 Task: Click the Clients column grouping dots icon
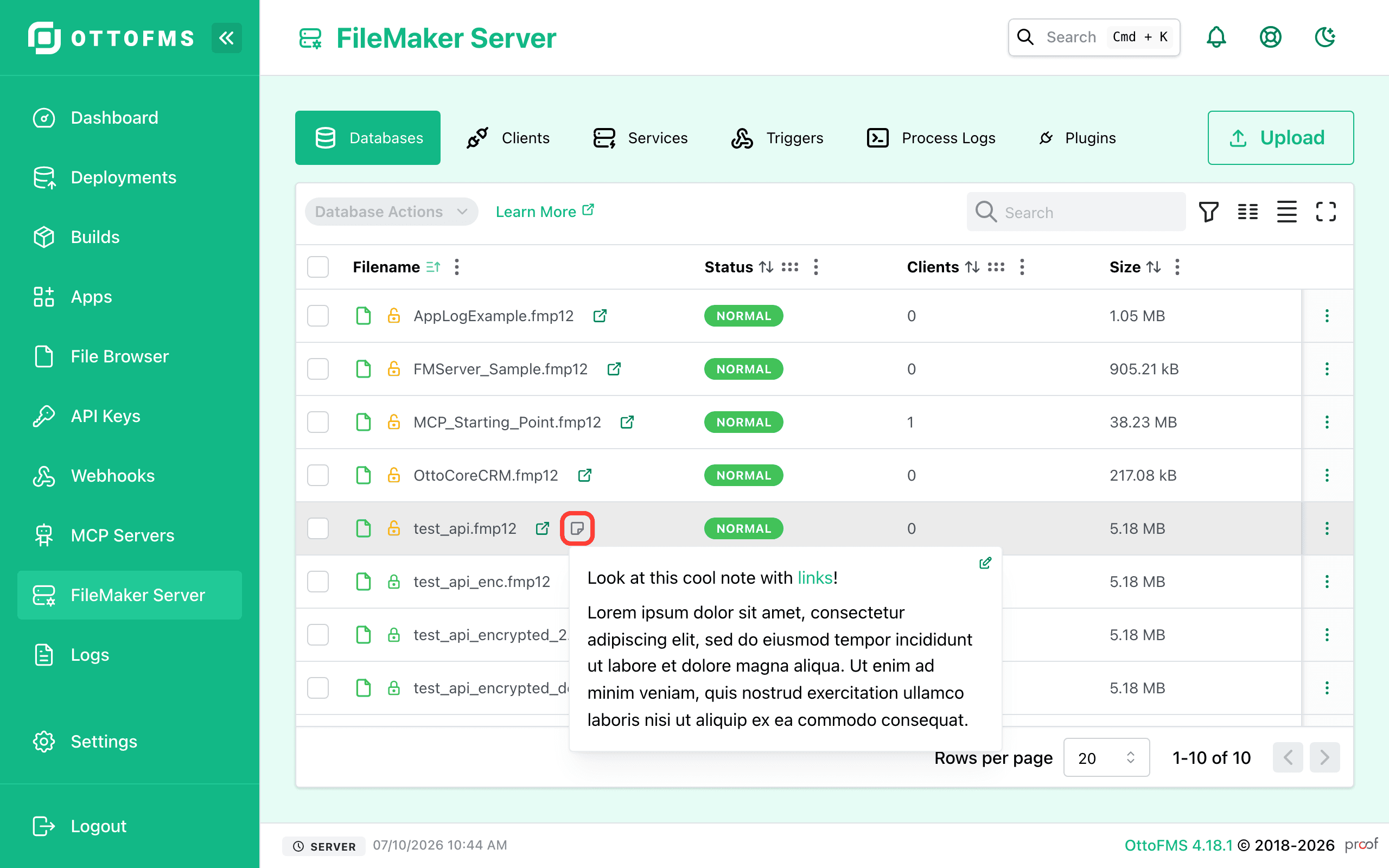996,267
